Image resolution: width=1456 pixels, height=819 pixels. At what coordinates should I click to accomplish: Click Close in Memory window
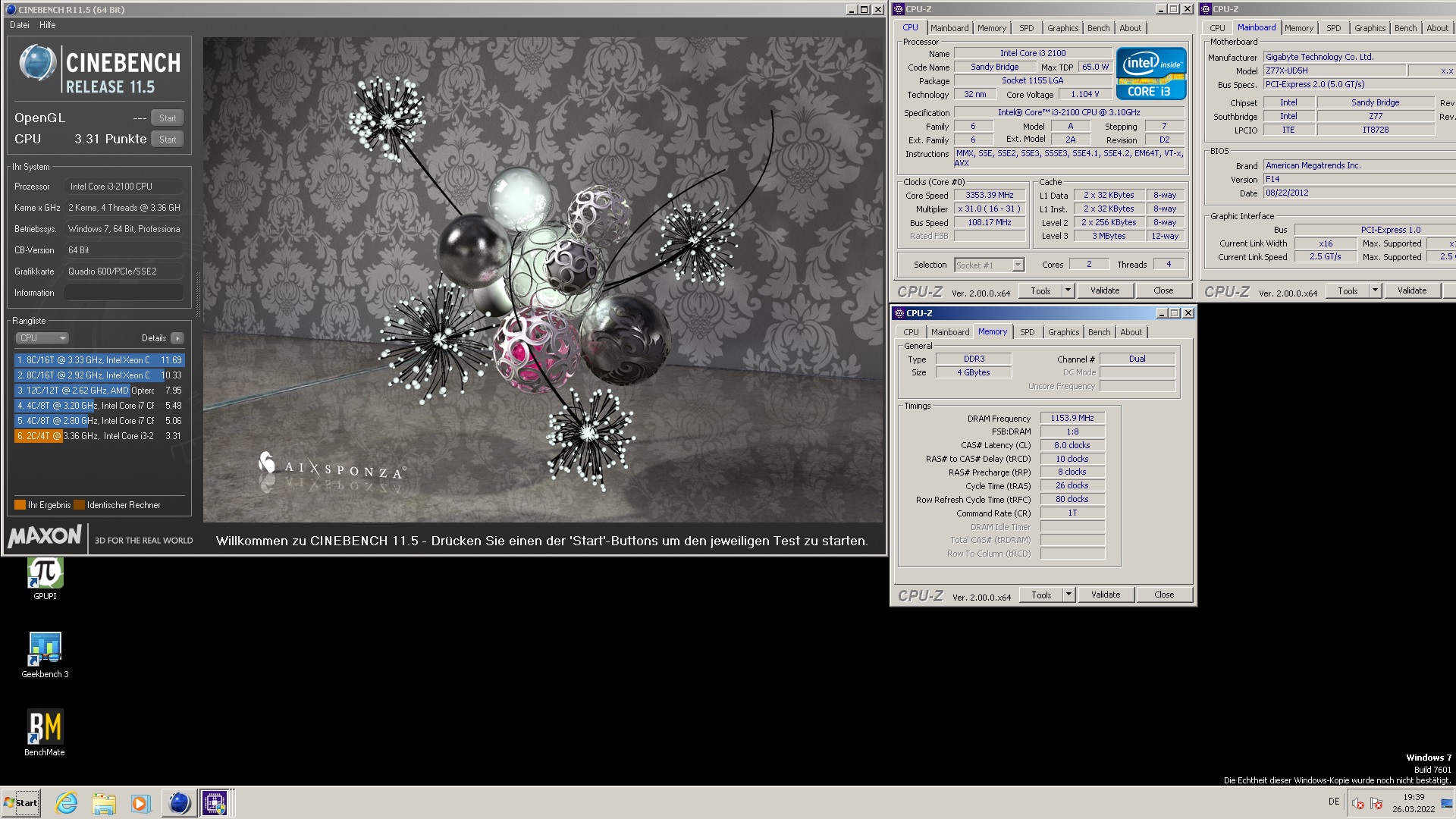coord(1164,595)
